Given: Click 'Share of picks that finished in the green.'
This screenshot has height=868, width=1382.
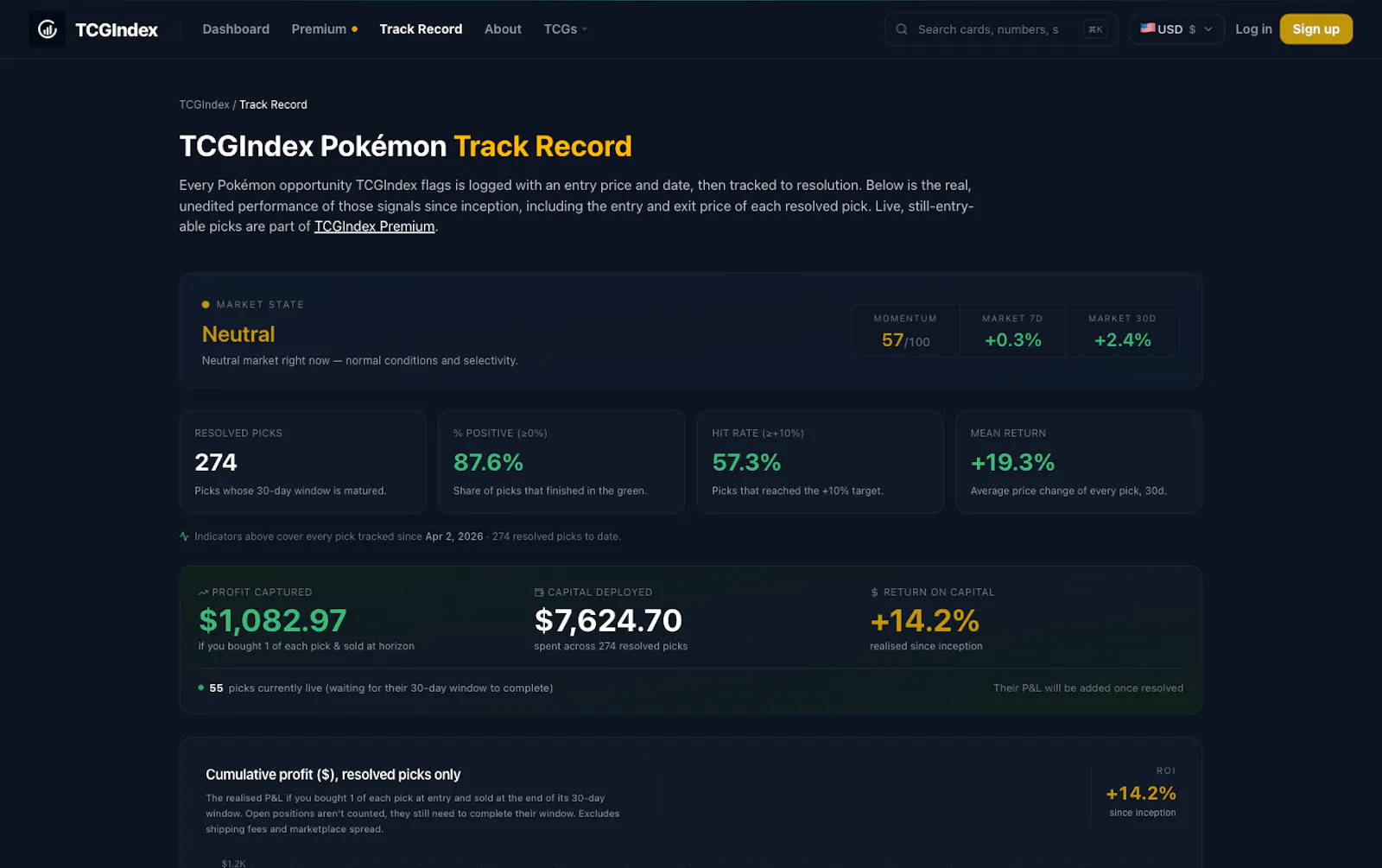Looking at the screenshot, I should [x=550, y=491].
